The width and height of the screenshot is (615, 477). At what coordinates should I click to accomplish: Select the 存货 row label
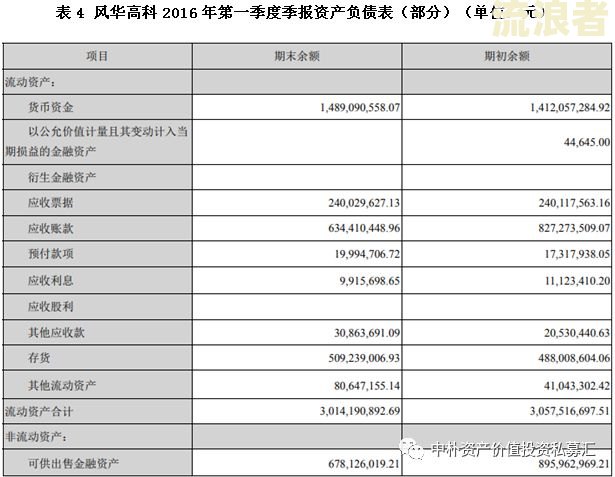(x=39, y=358)
